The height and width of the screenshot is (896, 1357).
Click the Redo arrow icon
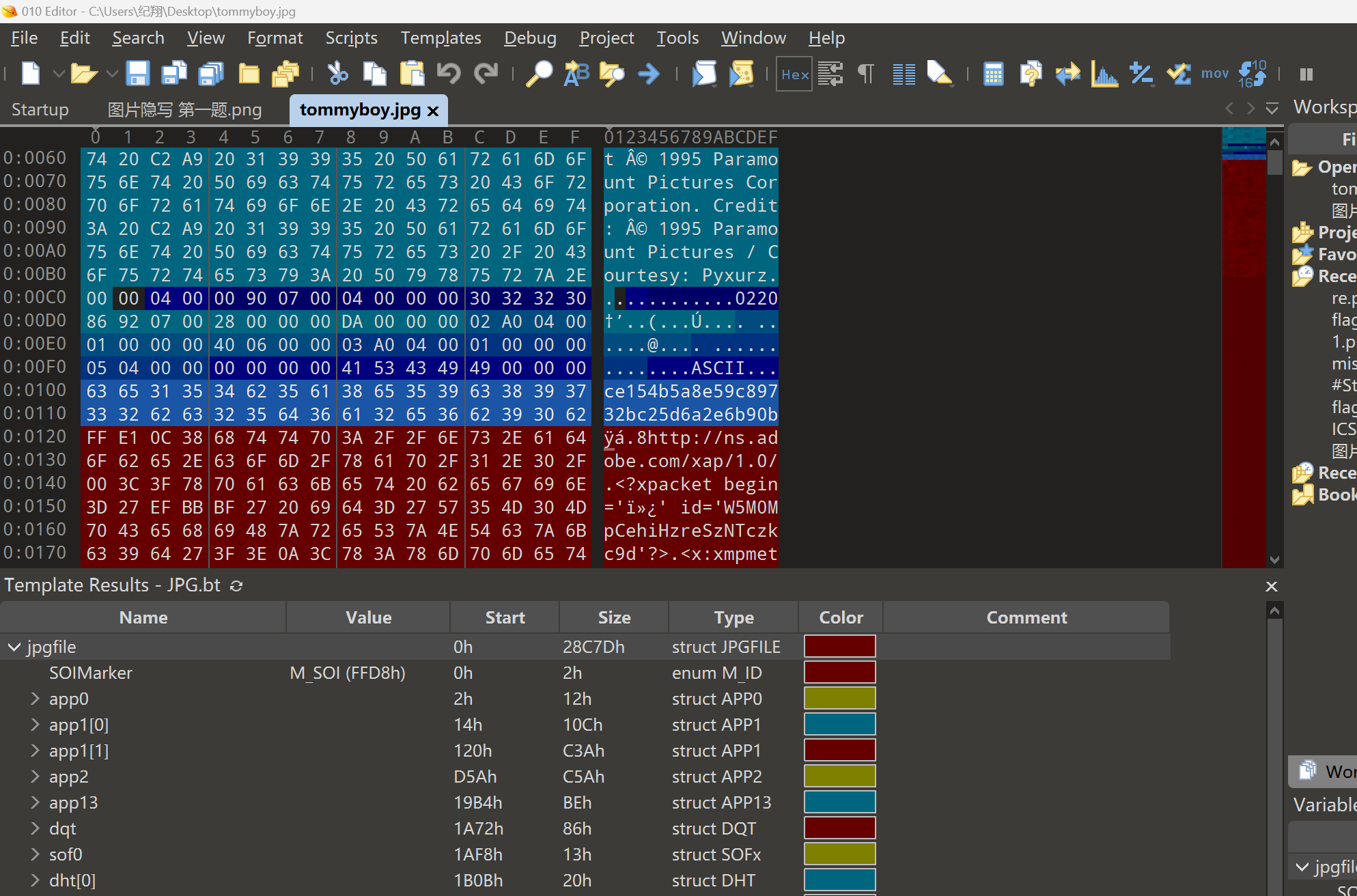(486, 73)
